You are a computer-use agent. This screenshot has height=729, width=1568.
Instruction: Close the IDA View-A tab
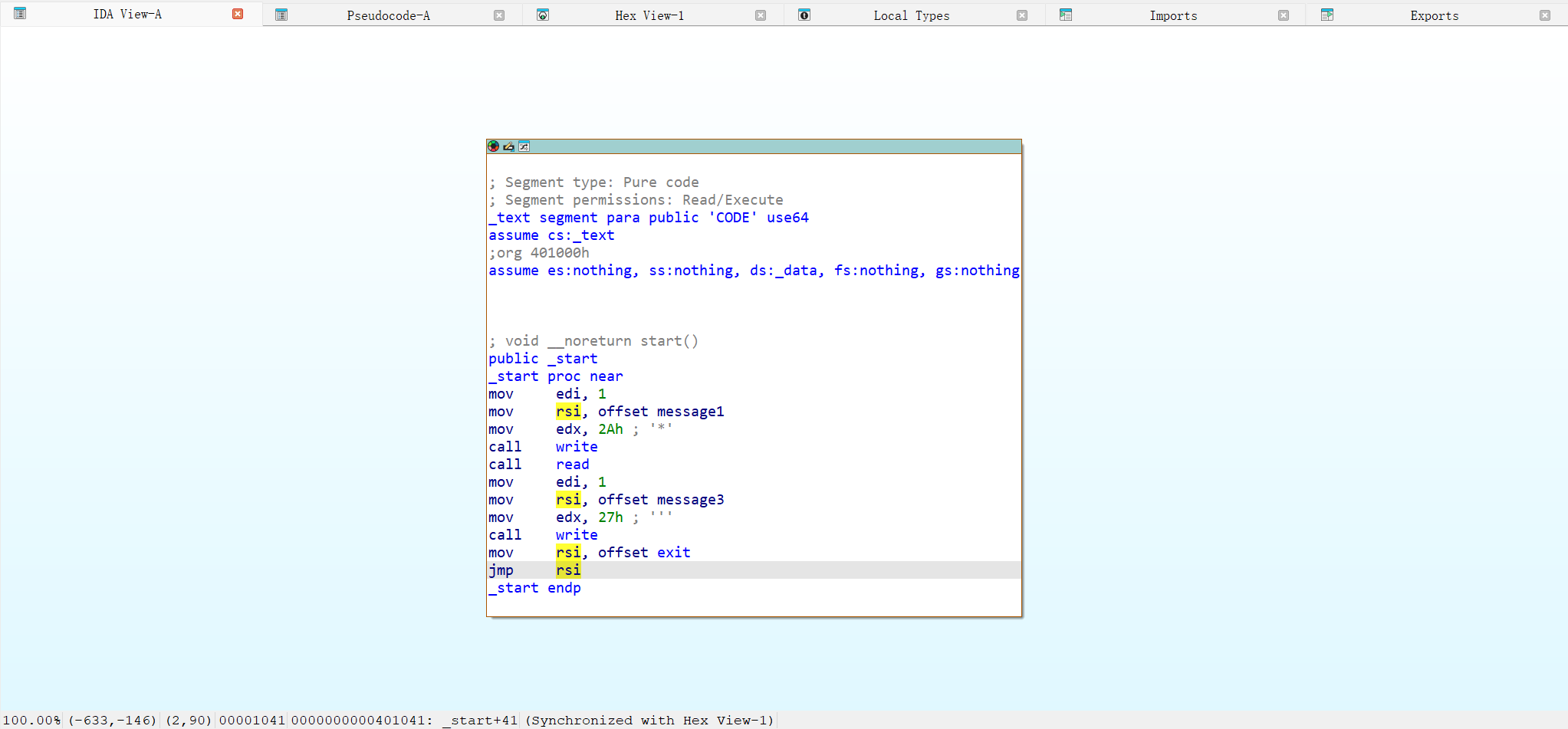[238, 14]
